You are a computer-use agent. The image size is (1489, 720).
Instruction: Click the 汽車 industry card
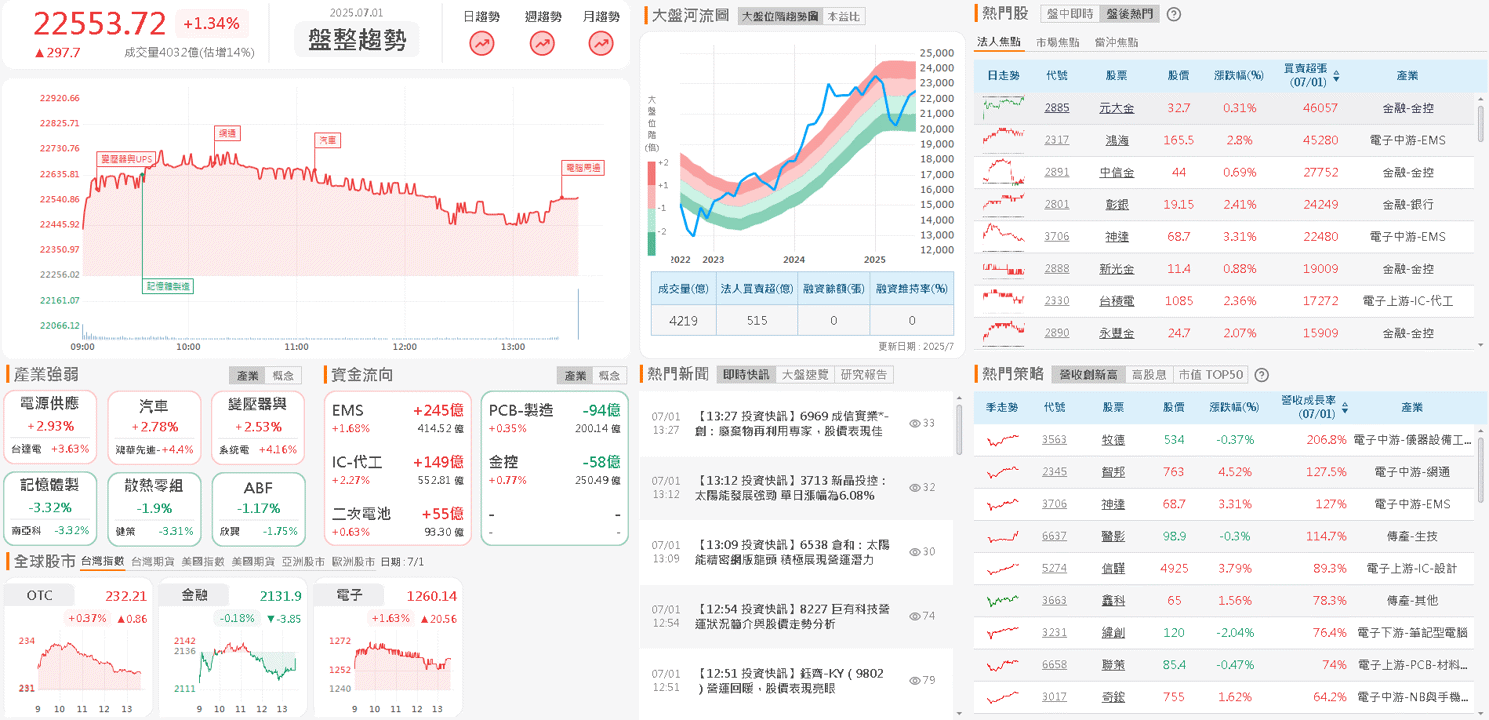click(x=153, y=427)
